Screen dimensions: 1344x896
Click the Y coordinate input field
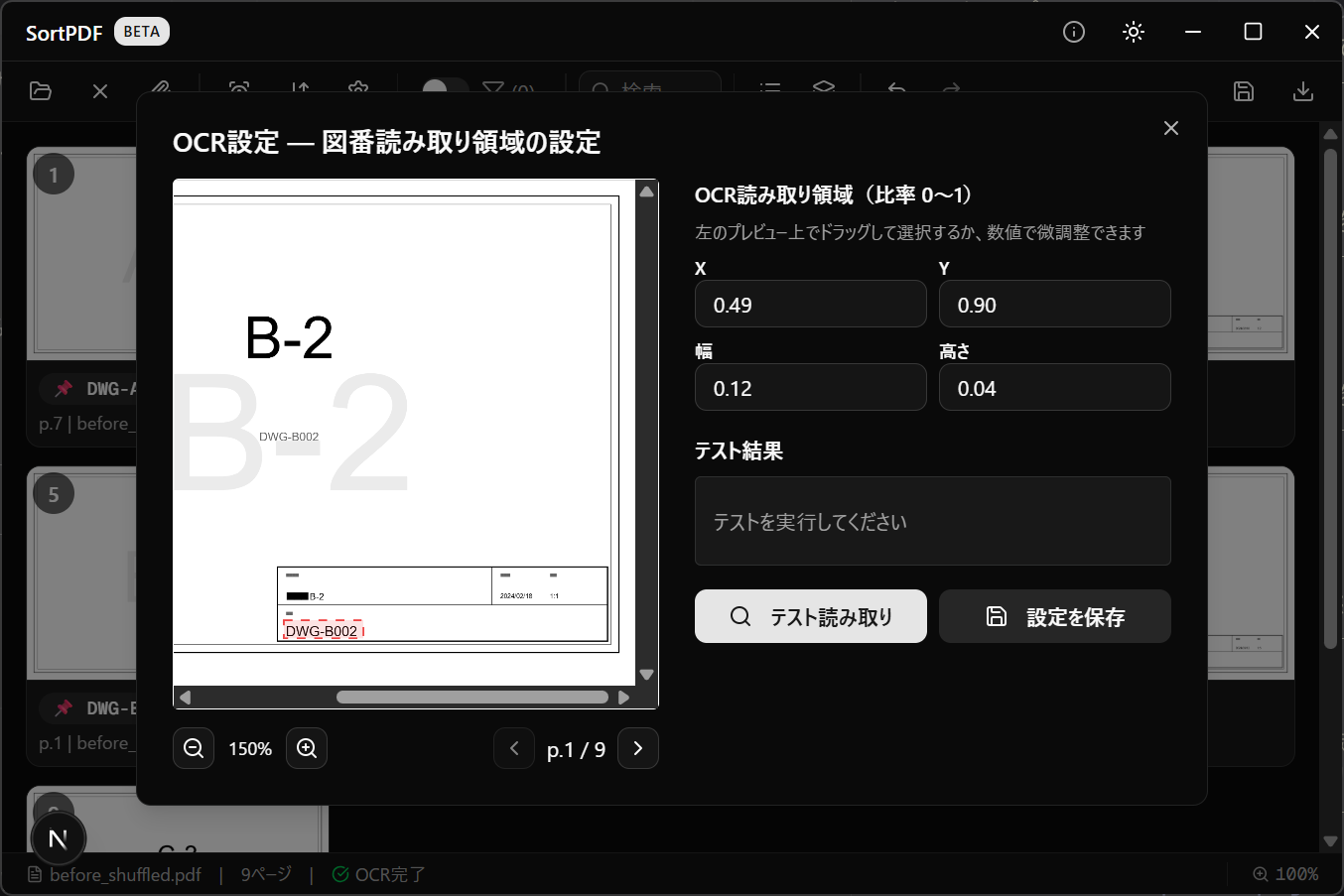[1054, 305]
